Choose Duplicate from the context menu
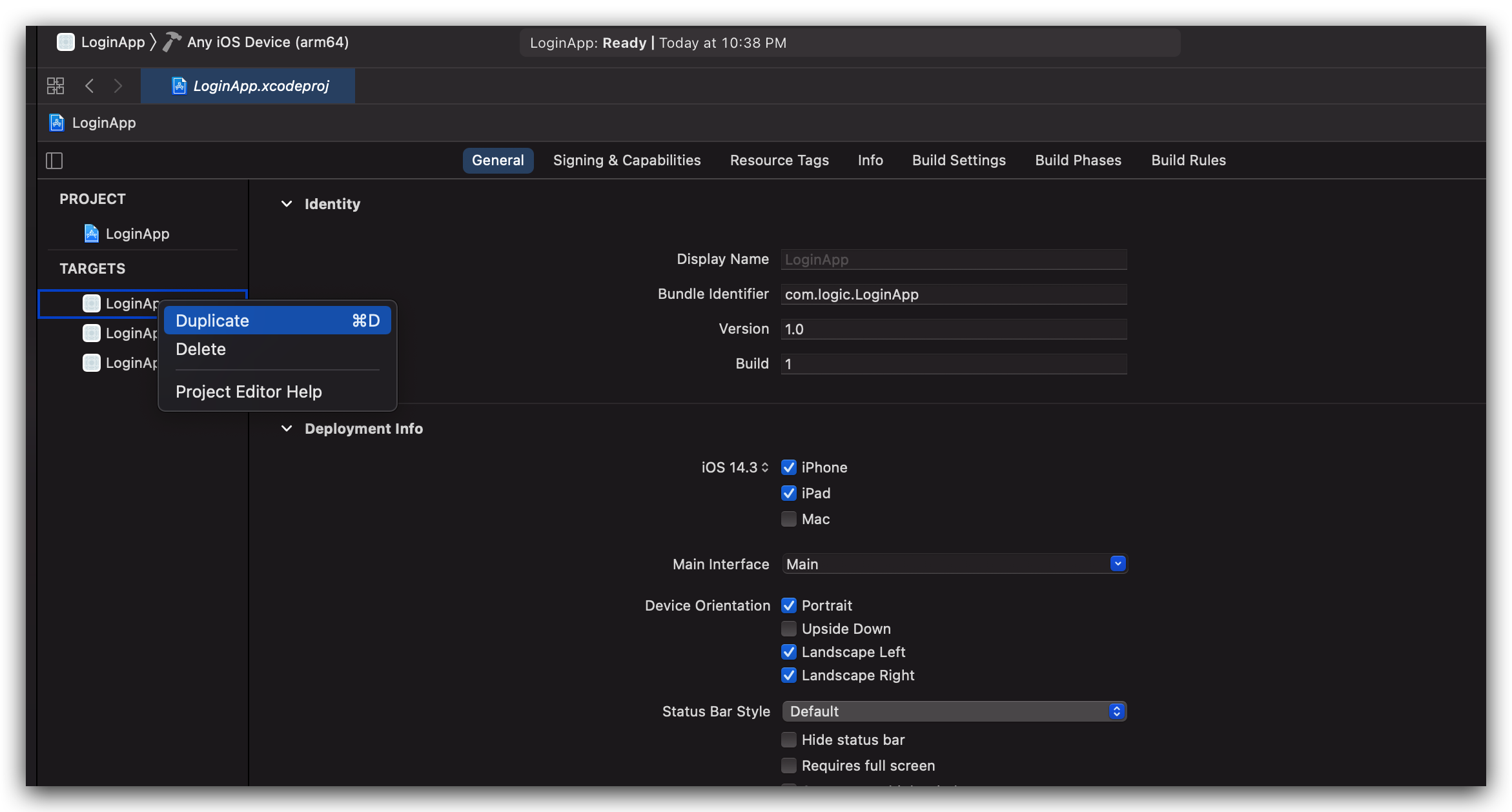 (x=278, y=321)
